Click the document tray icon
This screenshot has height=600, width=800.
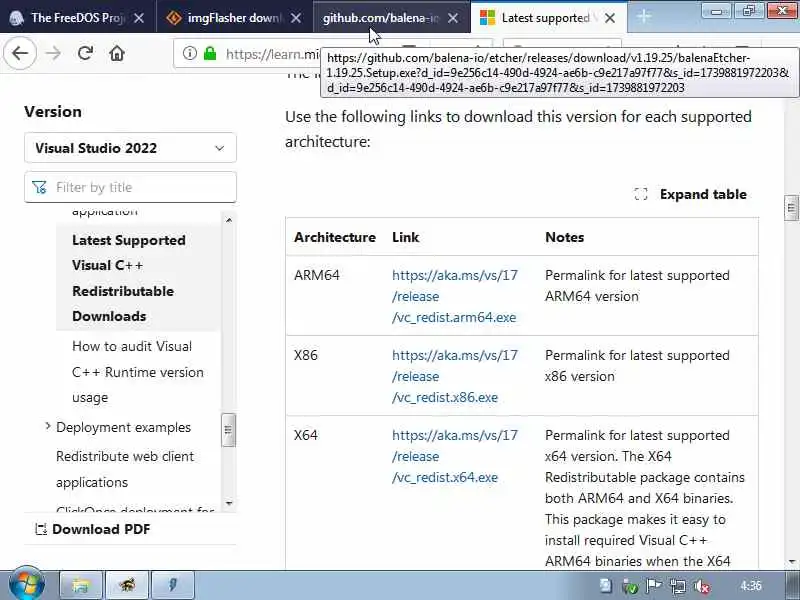pos(606,586)
